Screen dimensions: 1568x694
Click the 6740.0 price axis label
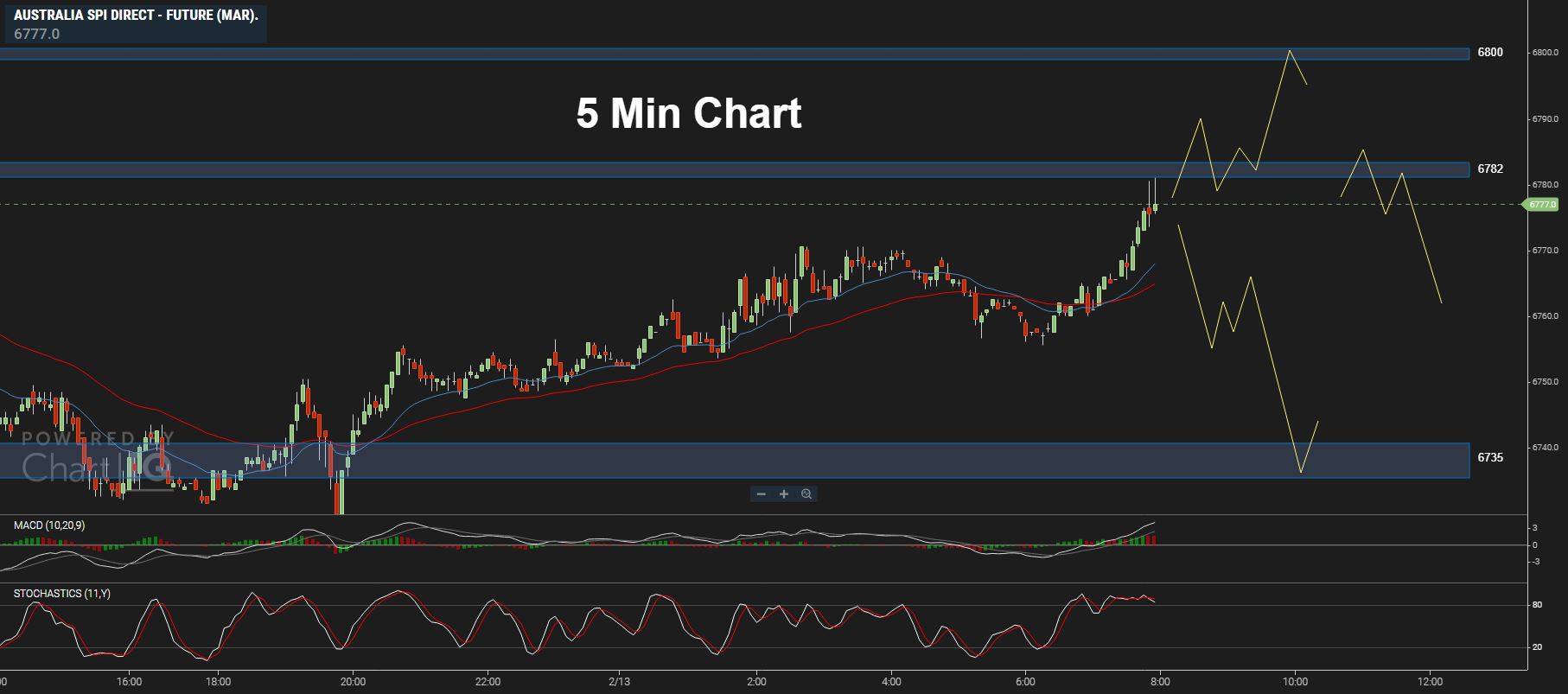coord(1546,448)
